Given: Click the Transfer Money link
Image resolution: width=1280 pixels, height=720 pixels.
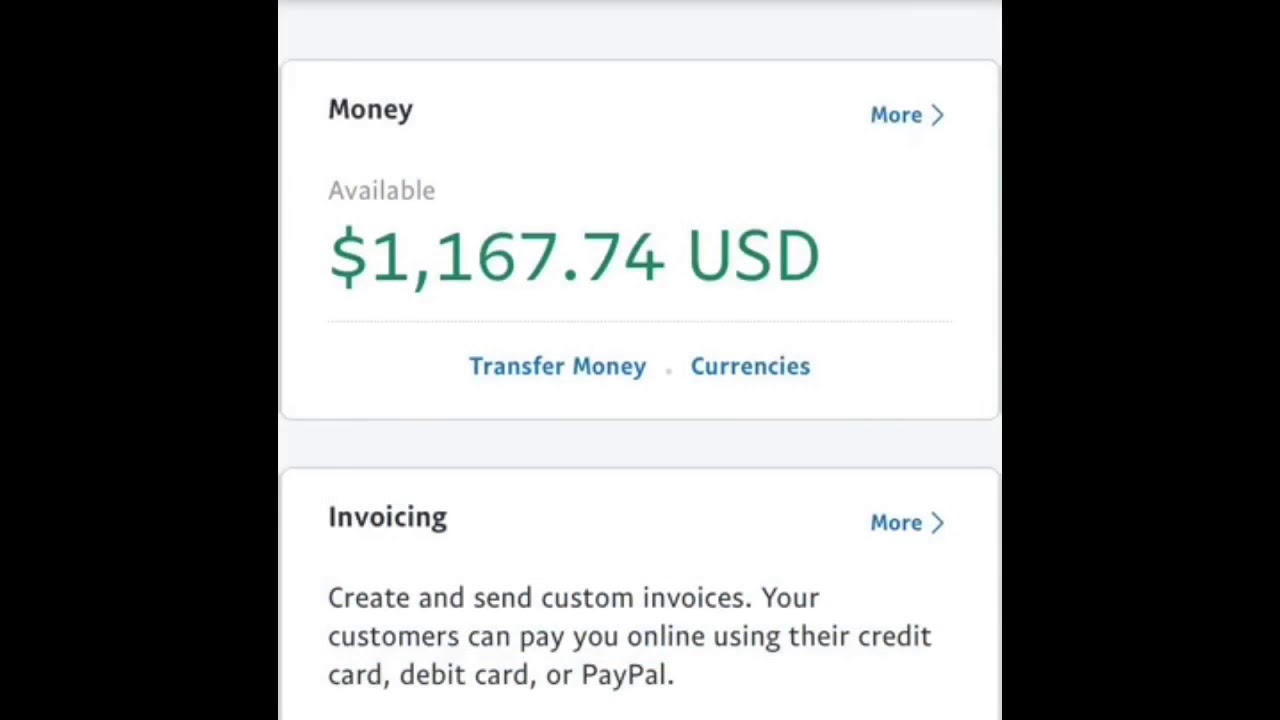Looking at the screenshot, I should (x=557, y=366).
